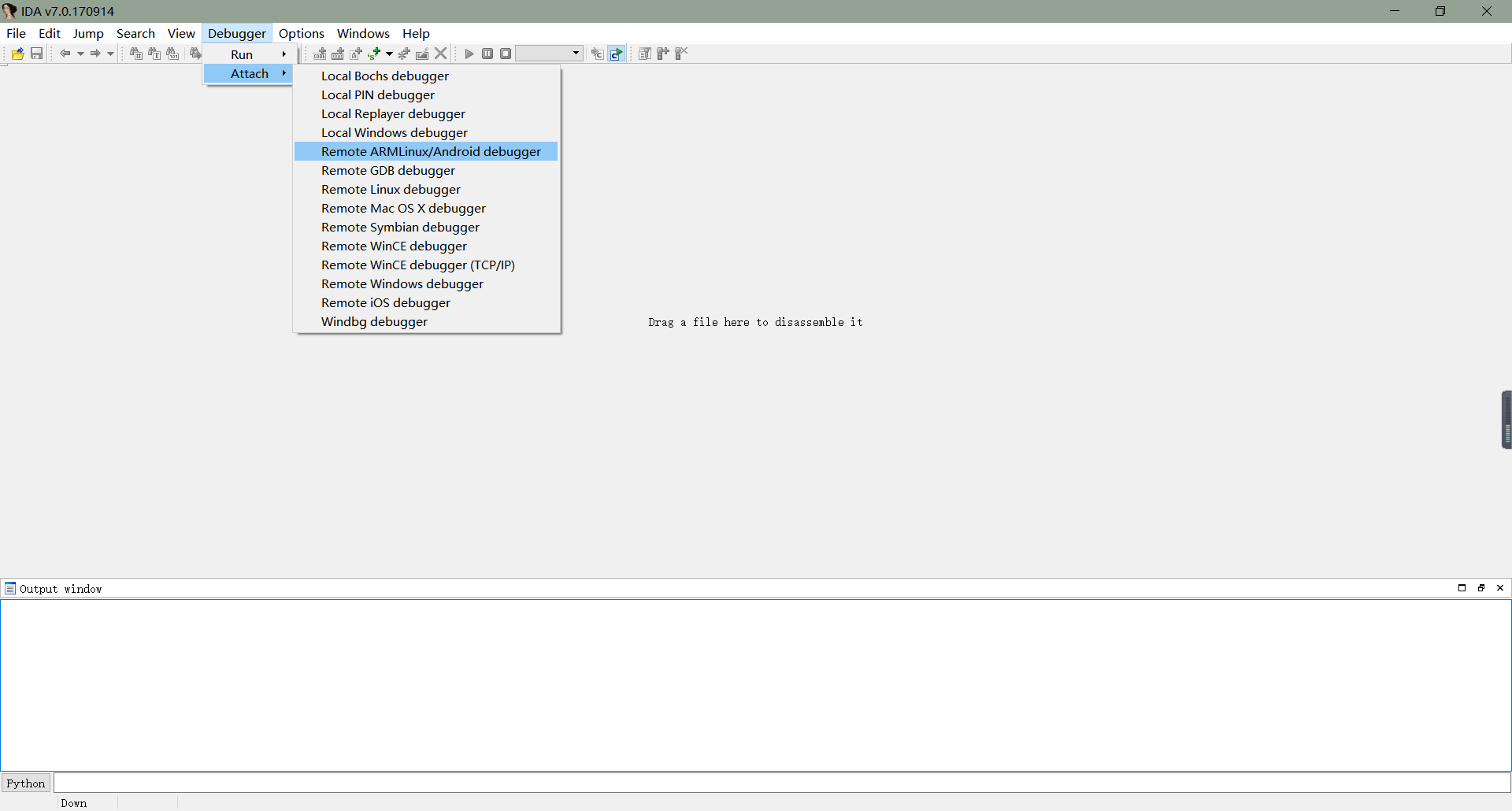Select Local Windows debugger
The height and width of the screenshot is (811, 1512).
pos(426,132)
